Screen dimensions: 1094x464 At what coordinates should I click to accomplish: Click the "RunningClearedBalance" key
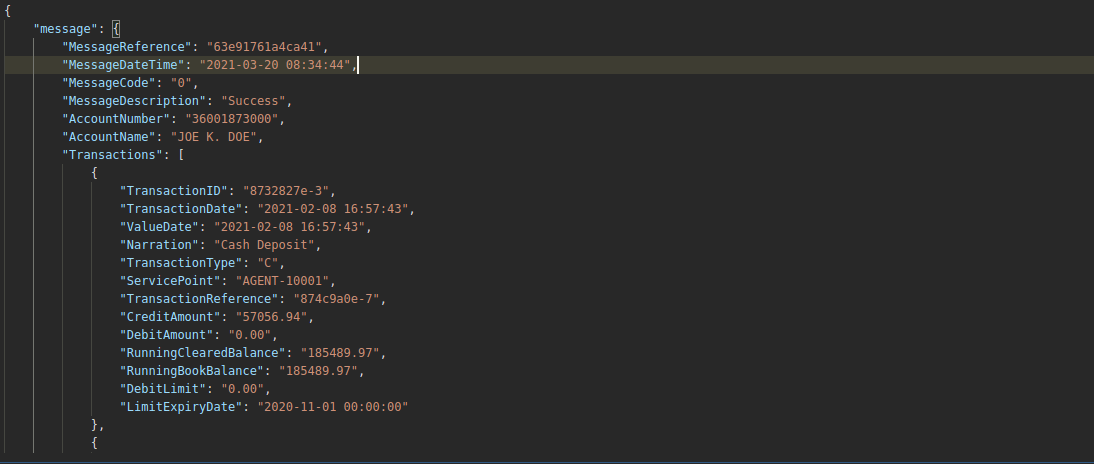coord(202,354)
